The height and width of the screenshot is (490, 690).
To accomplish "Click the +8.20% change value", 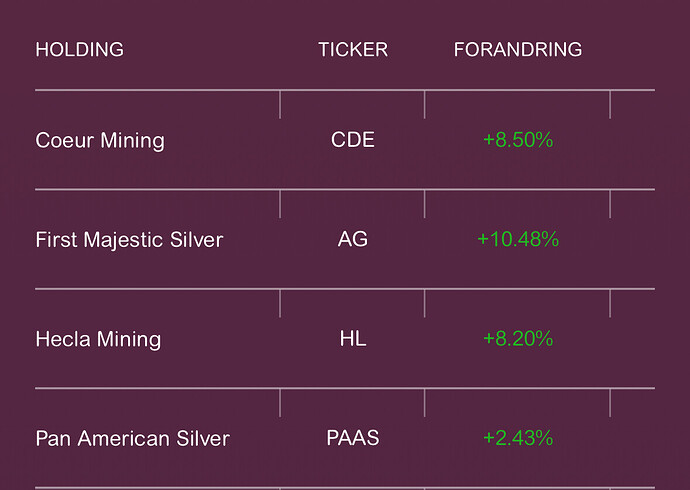I will click(518, 339).
